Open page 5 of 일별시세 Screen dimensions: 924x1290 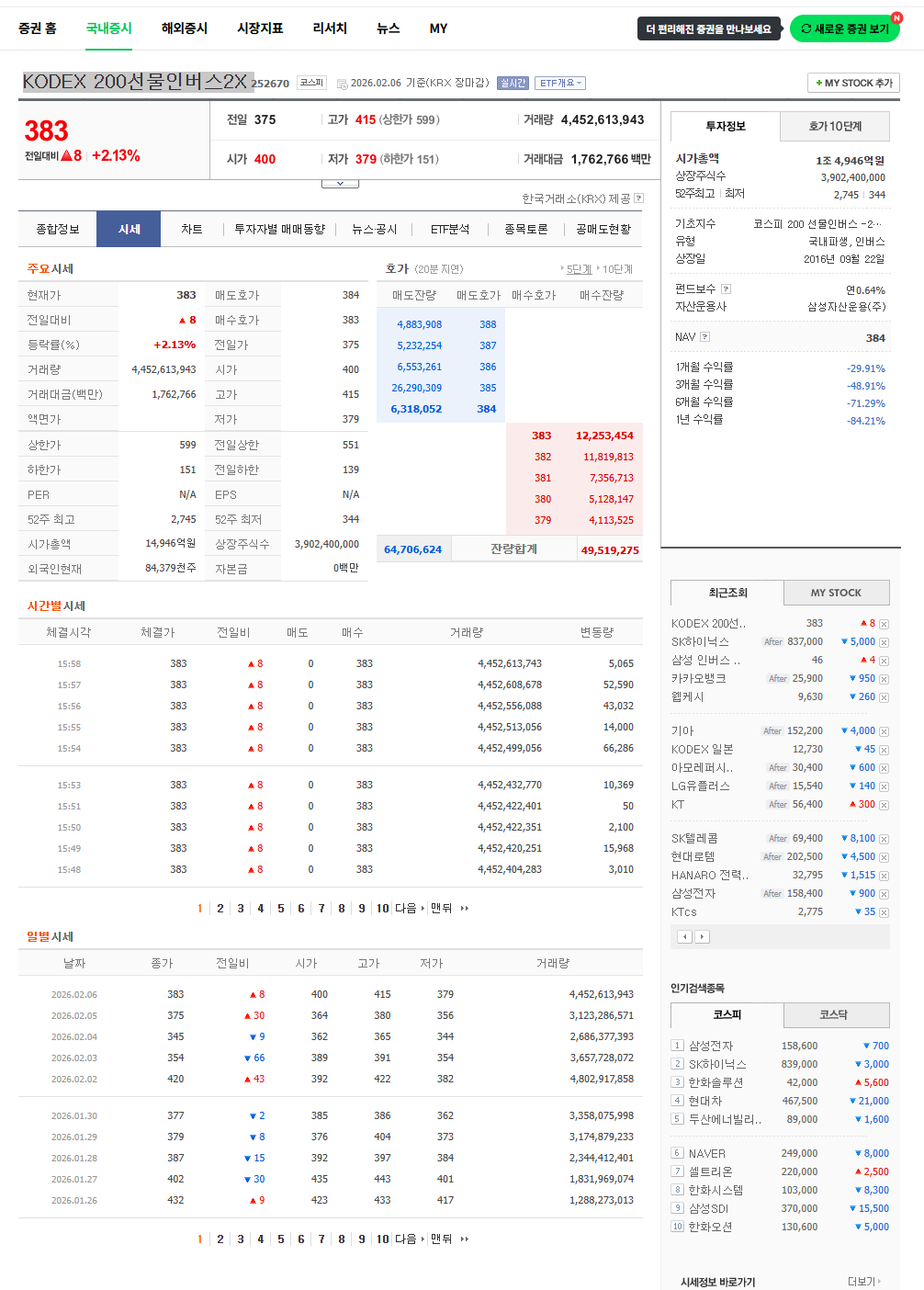[x=281, y=1239]
